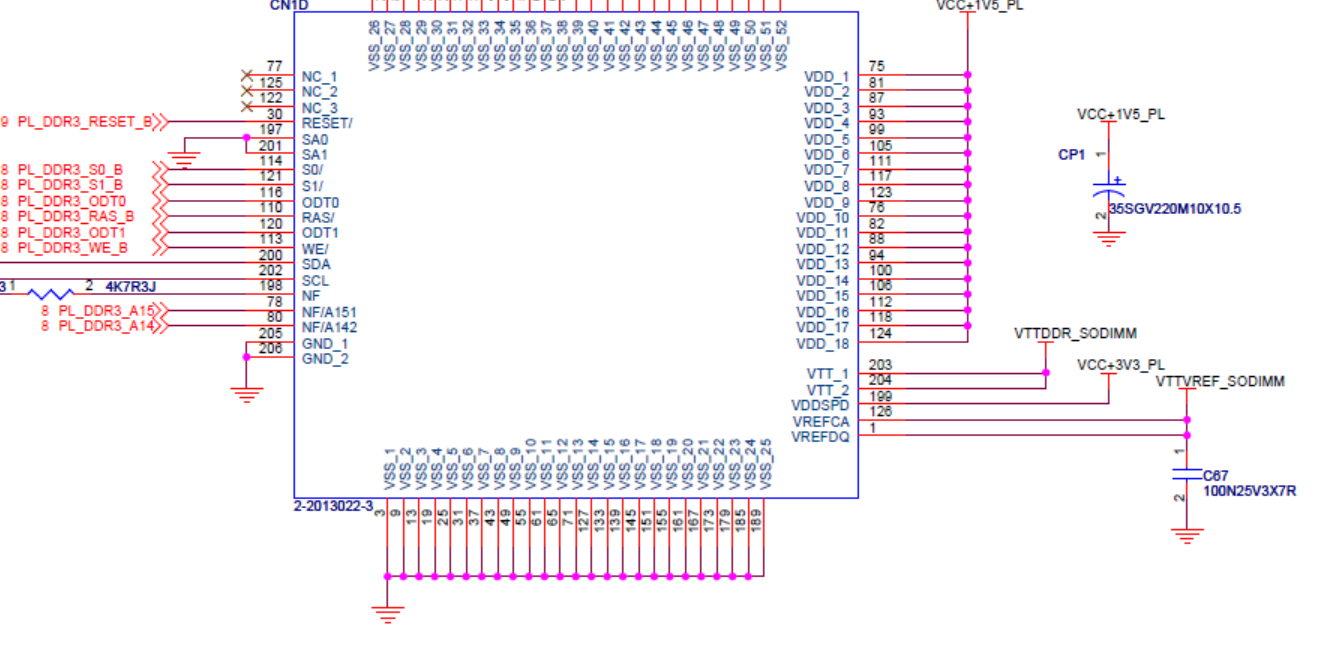Click the no-connect X mark on pin 125

(247, 91)
